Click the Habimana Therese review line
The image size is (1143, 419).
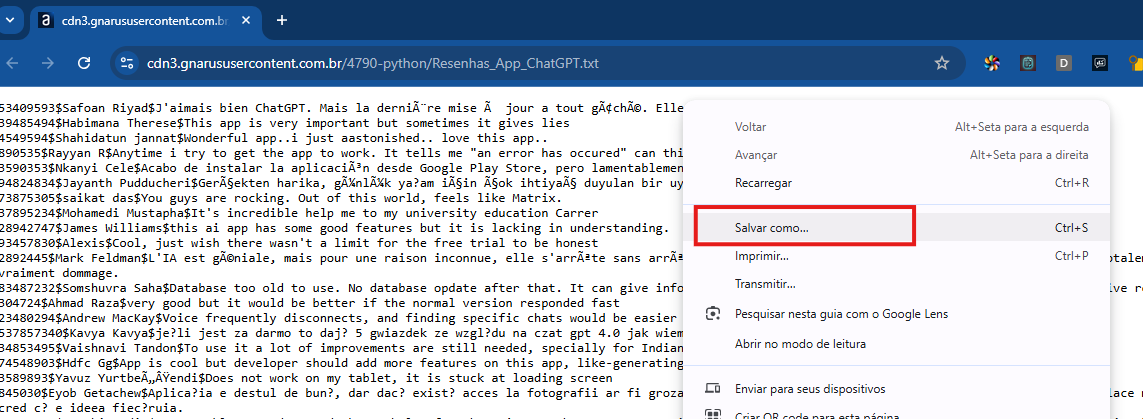284,123
